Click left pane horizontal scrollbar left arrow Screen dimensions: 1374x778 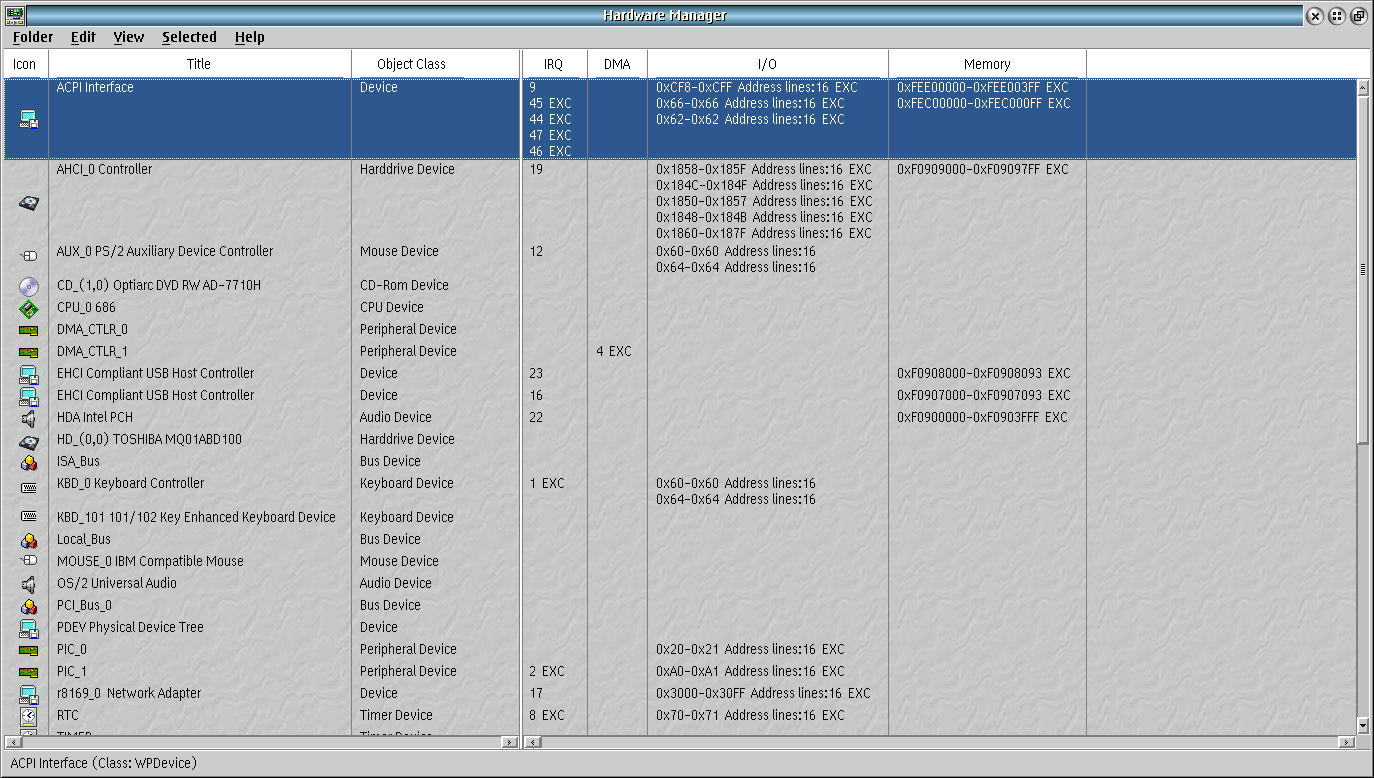point(12,742)
